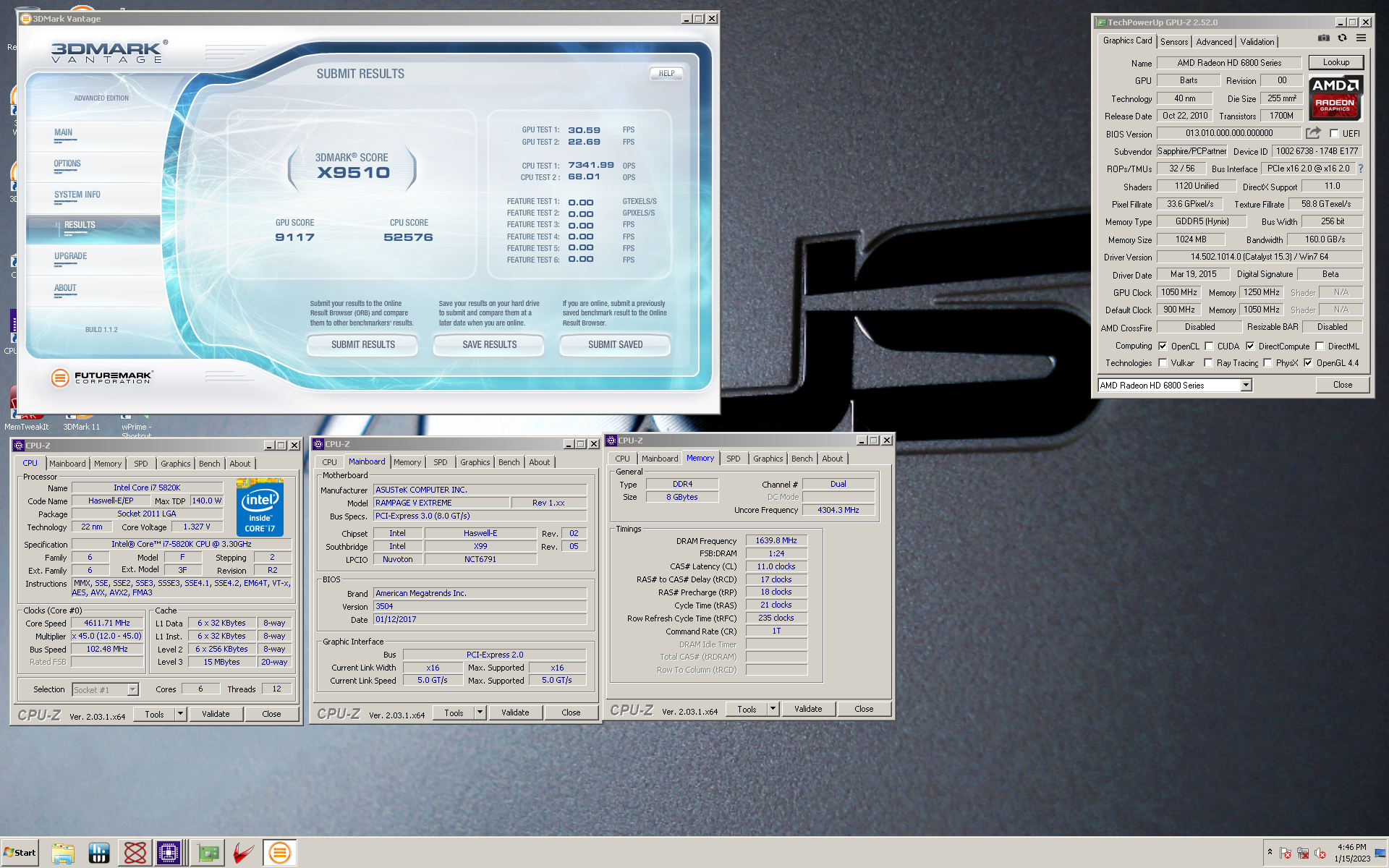Show hidden system tray icons
1389x868 pixels.
coord(1270,852)
